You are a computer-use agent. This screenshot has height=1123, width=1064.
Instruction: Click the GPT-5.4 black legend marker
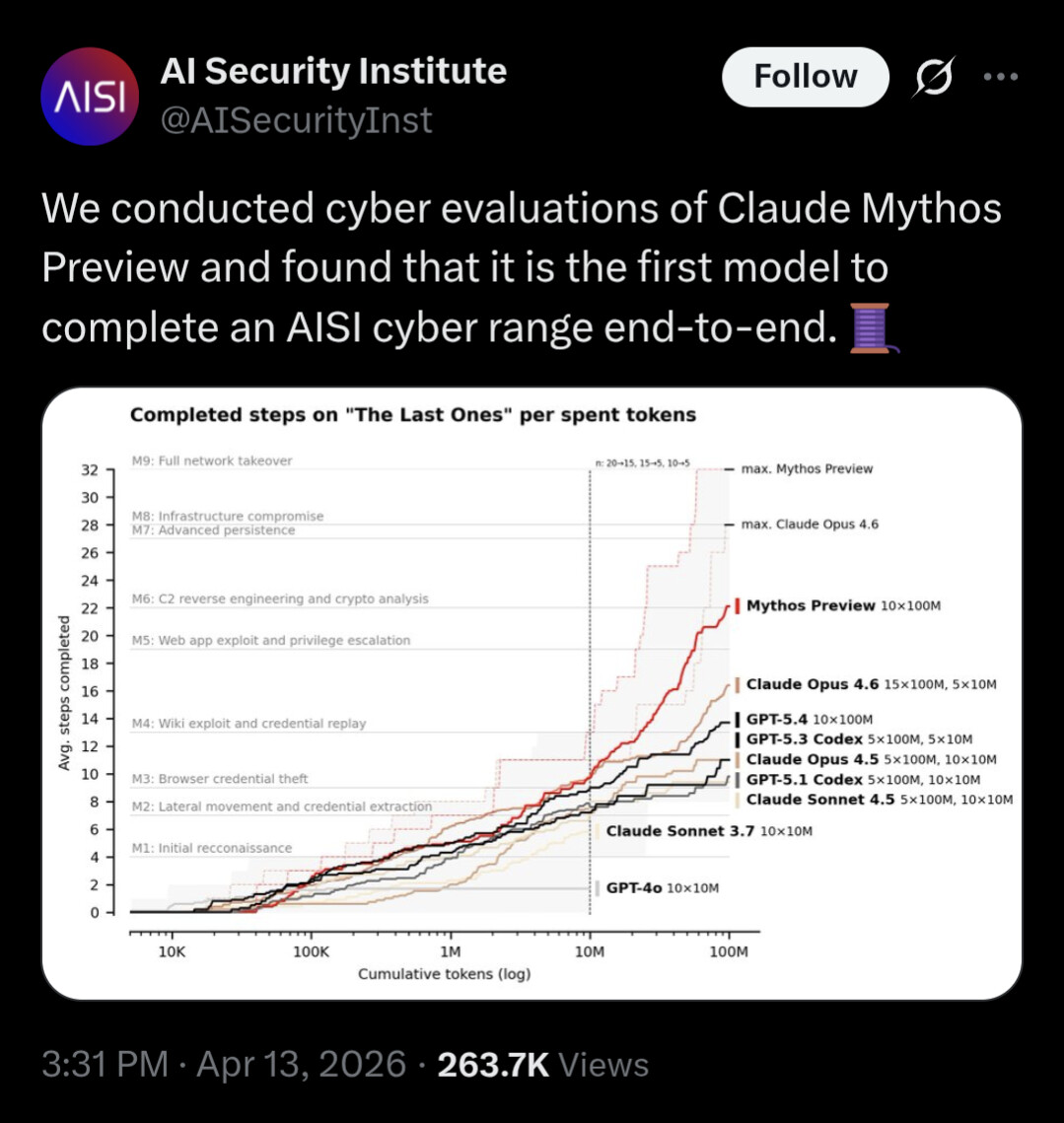coord(738,719)
